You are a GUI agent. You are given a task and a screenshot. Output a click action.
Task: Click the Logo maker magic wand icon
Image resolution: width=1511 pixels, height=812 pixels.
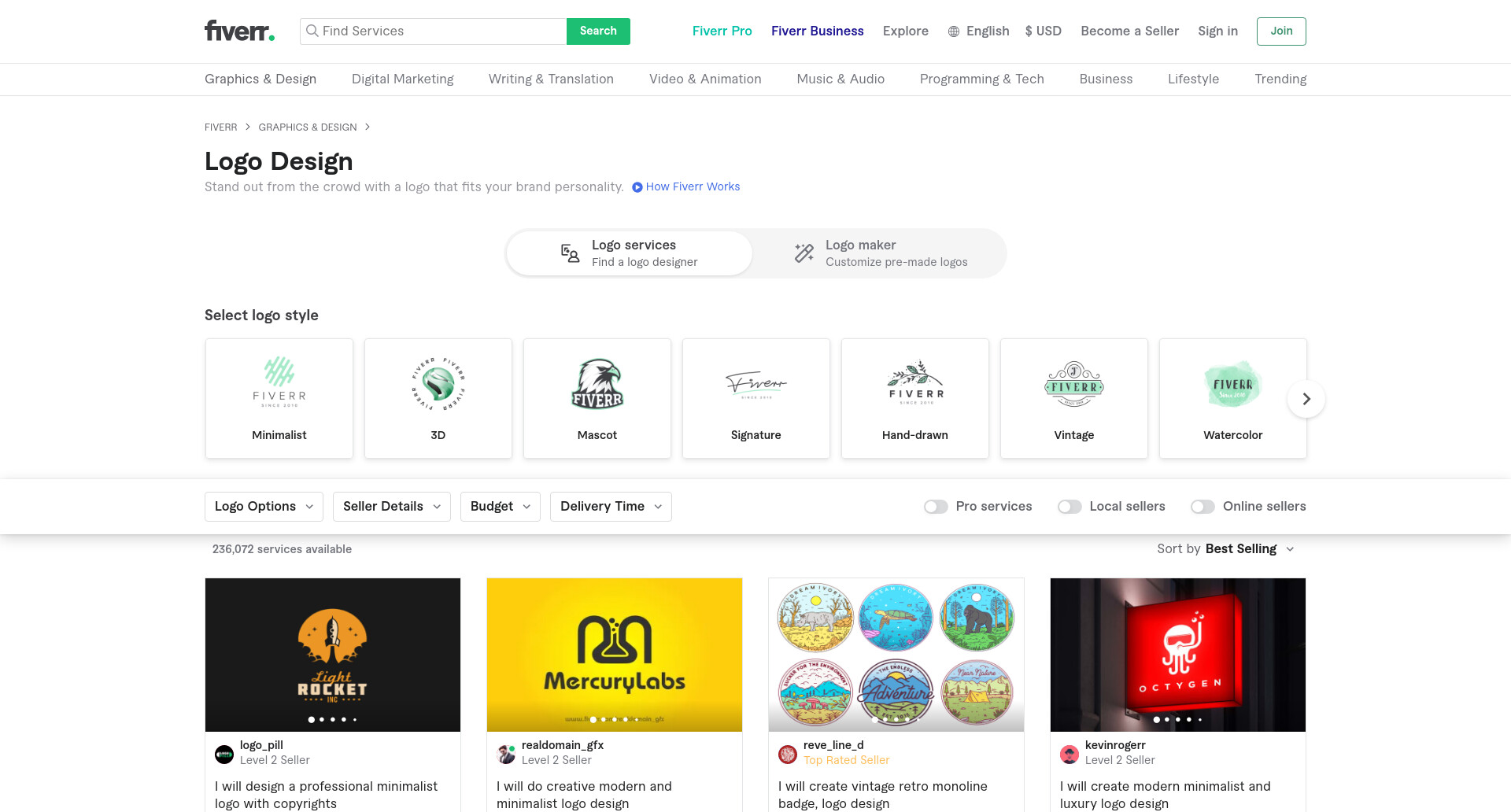804,253
